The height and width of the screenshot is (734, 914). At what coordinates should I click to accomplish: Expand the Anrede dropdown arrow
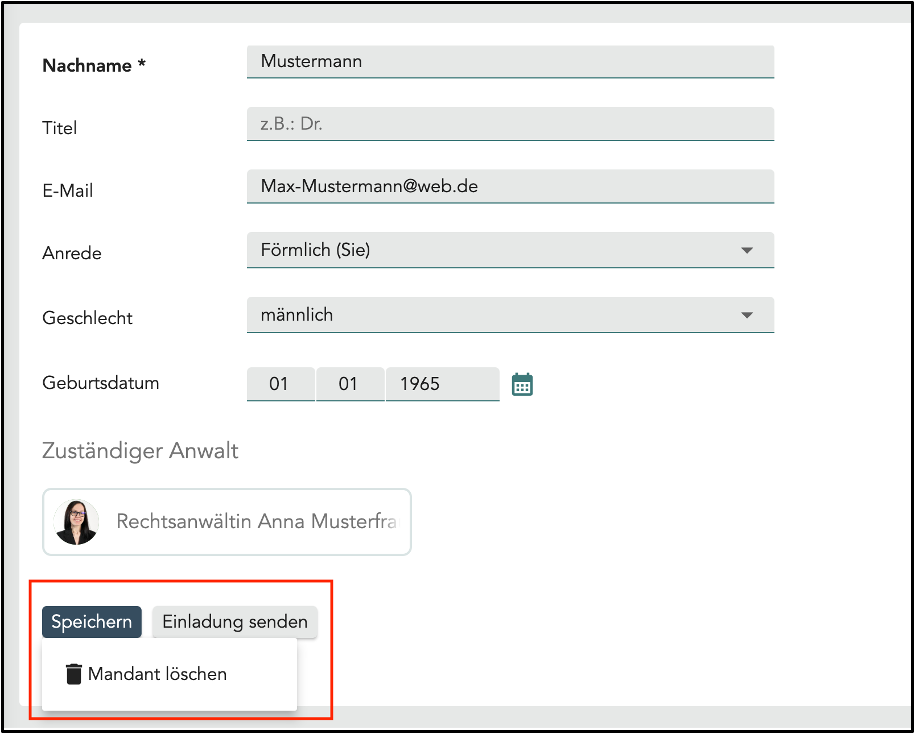point(746,251)
